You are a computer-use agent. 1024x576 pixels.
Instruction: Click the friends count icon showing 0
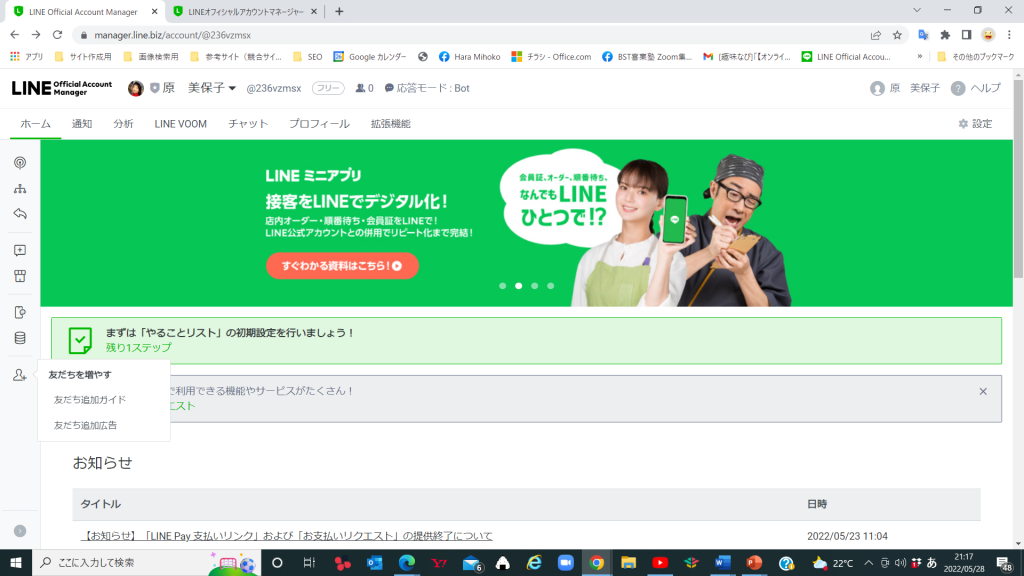360,88
